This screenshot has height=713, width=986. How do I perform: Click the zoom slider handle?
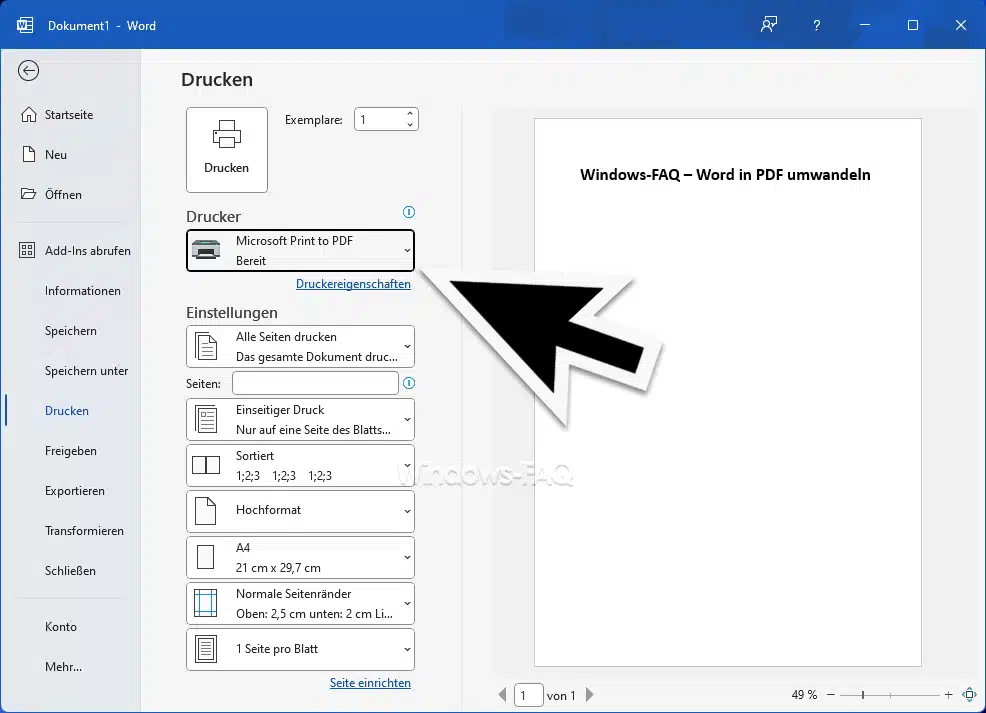pyautogui.click(x=863, y=695)
